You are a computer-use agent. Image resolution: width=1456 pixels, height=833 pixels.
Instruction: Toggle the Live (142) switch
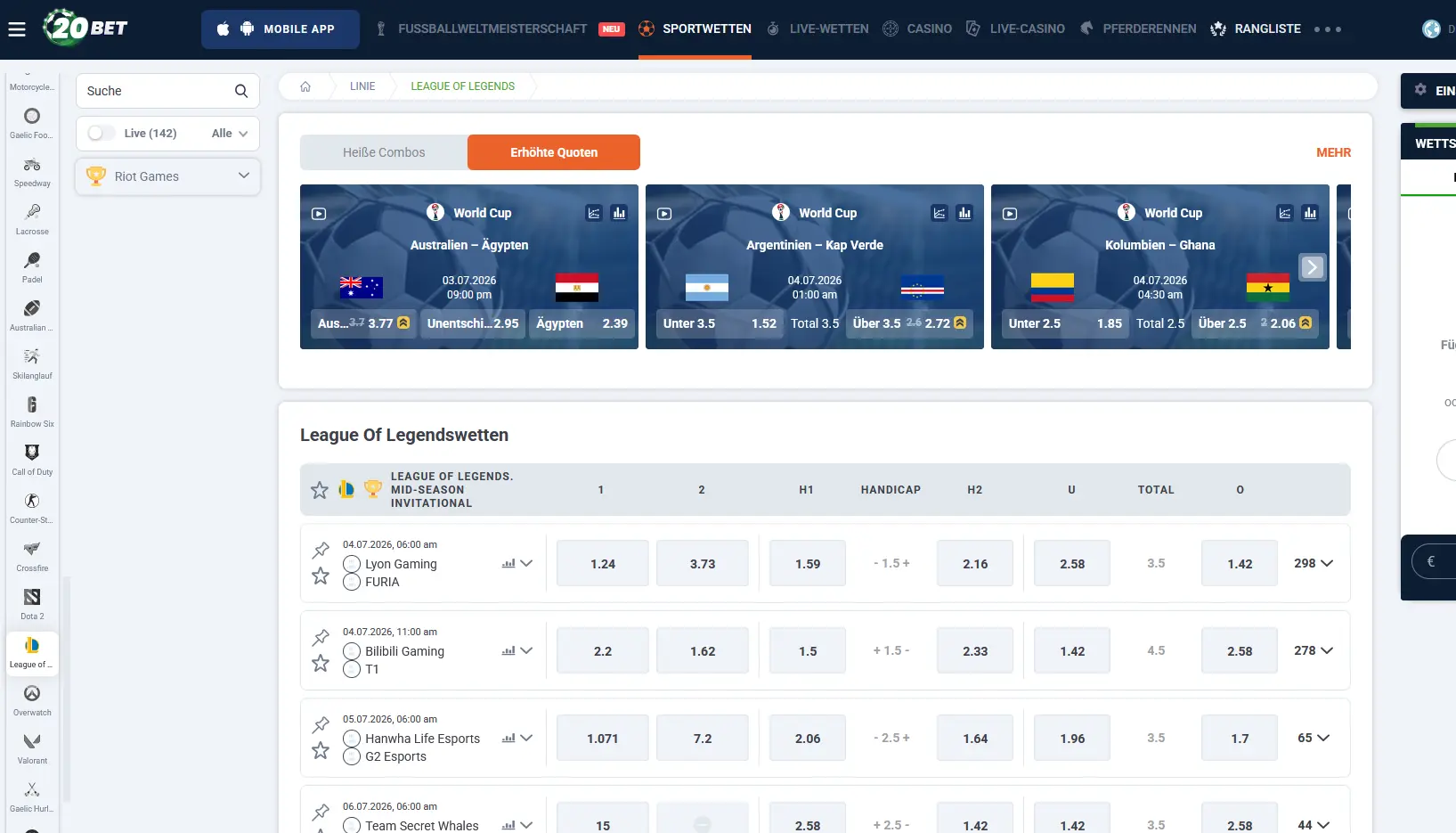click(102, 133)
